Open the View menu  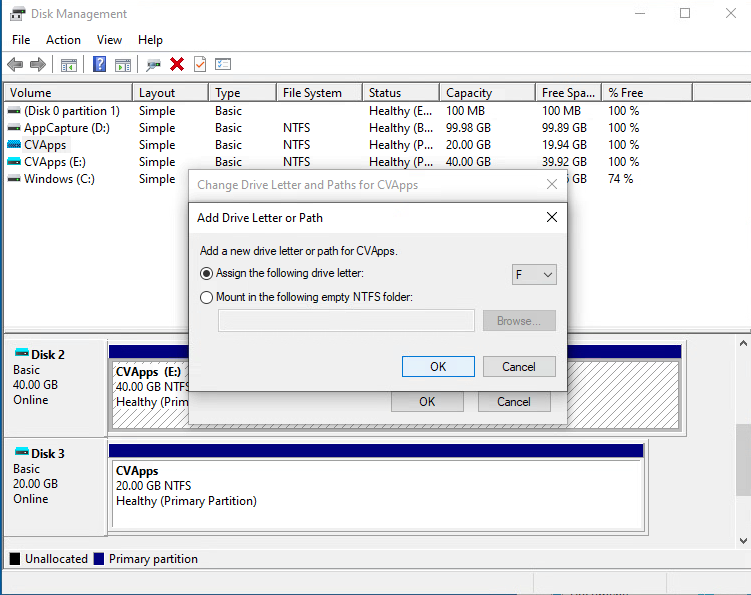click(x=109, y=40)
